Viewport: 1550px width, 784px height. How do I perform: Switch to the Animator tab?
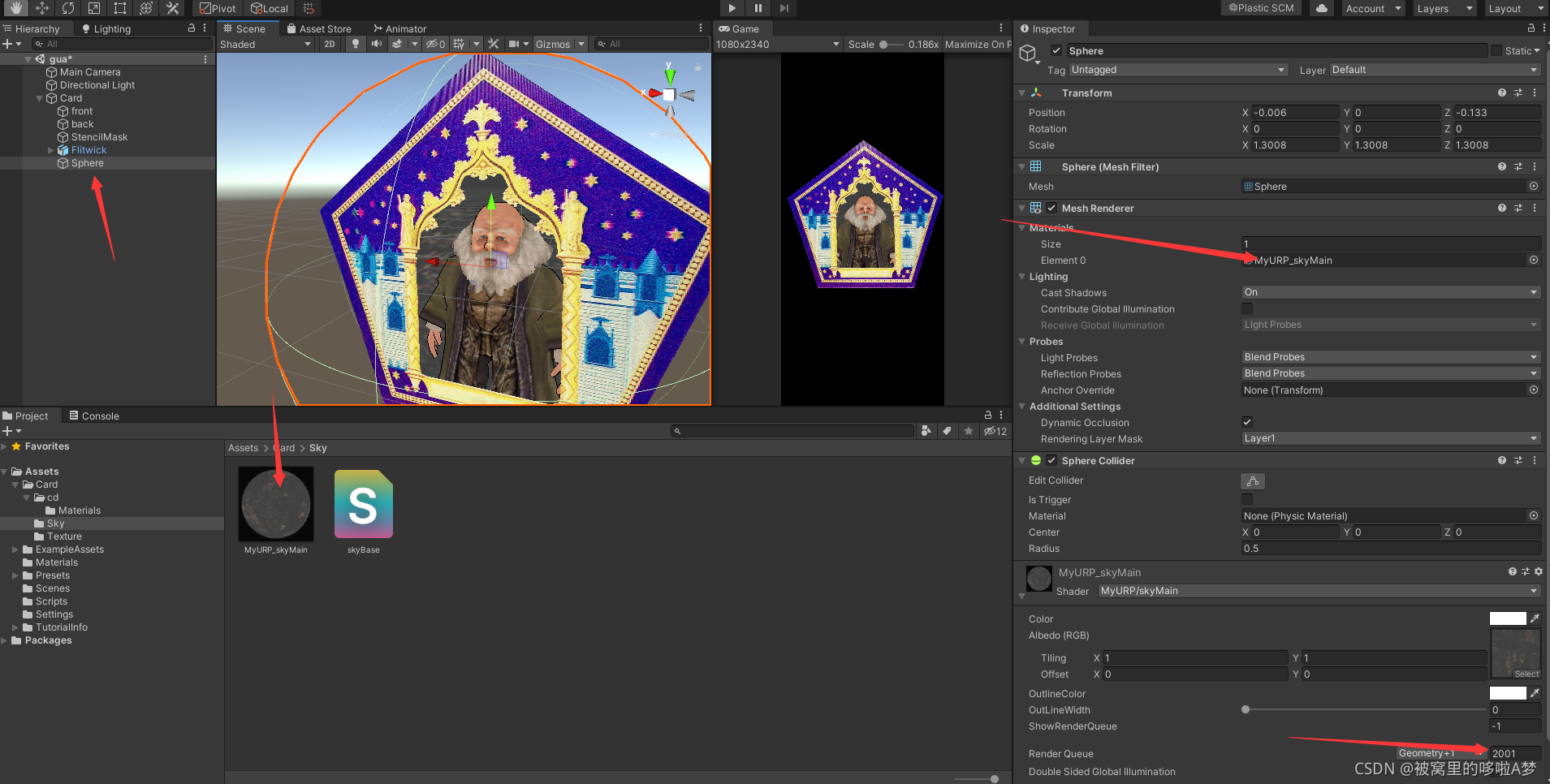tap(400, 28)
